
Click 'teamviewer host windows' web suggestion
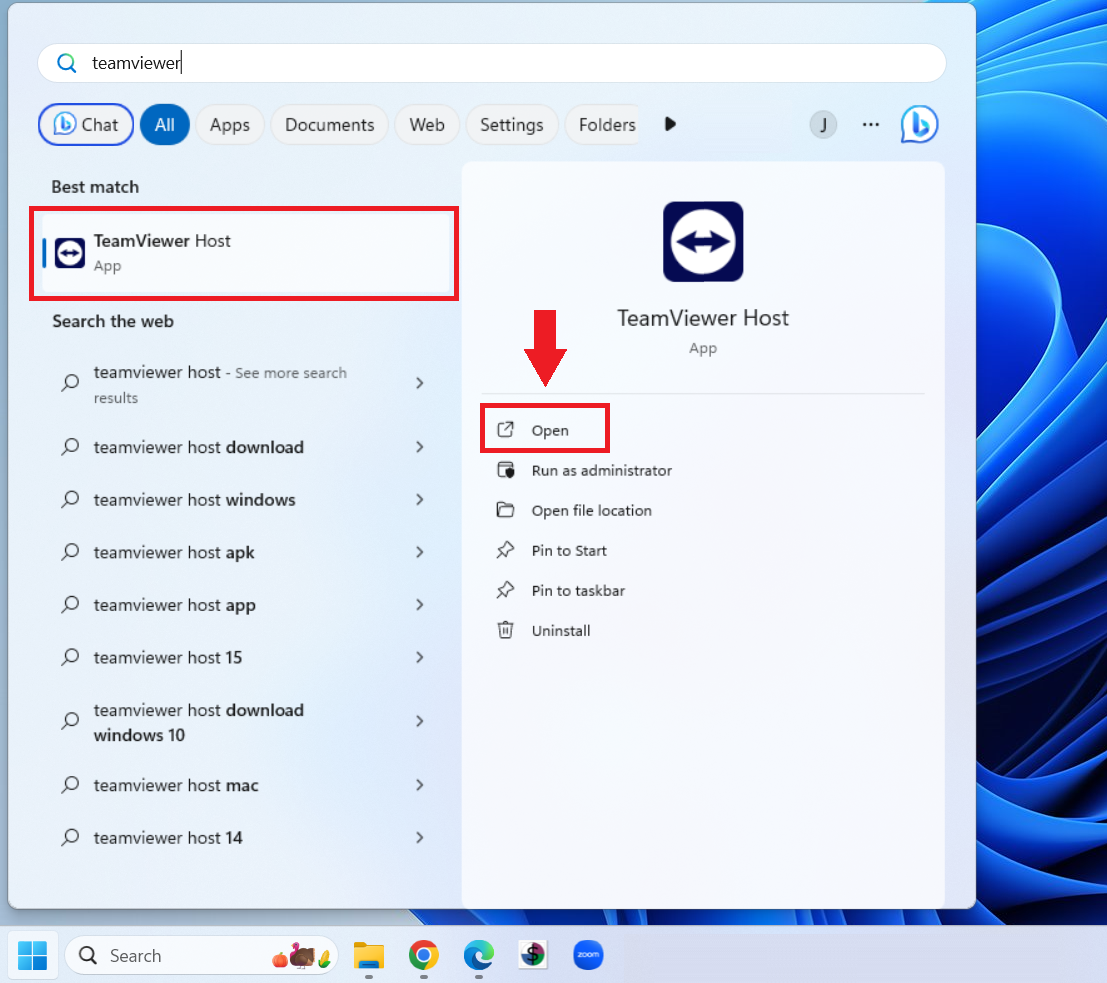244,500
